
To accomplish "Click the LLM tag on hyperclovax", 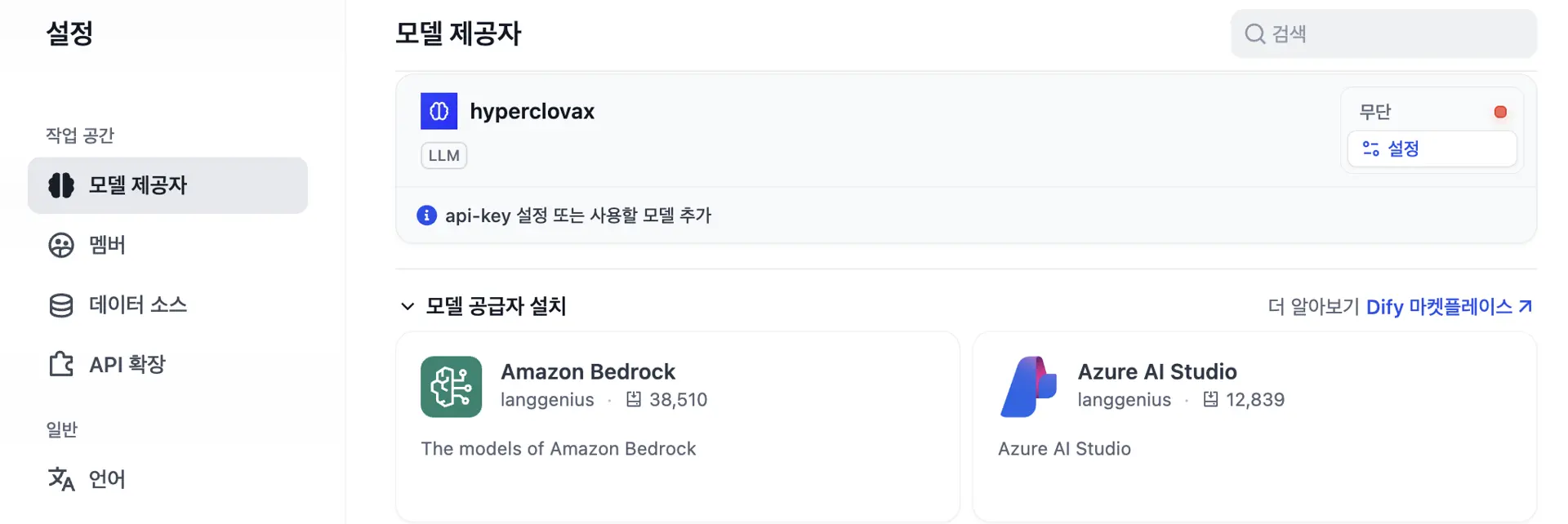I will 443,155.
